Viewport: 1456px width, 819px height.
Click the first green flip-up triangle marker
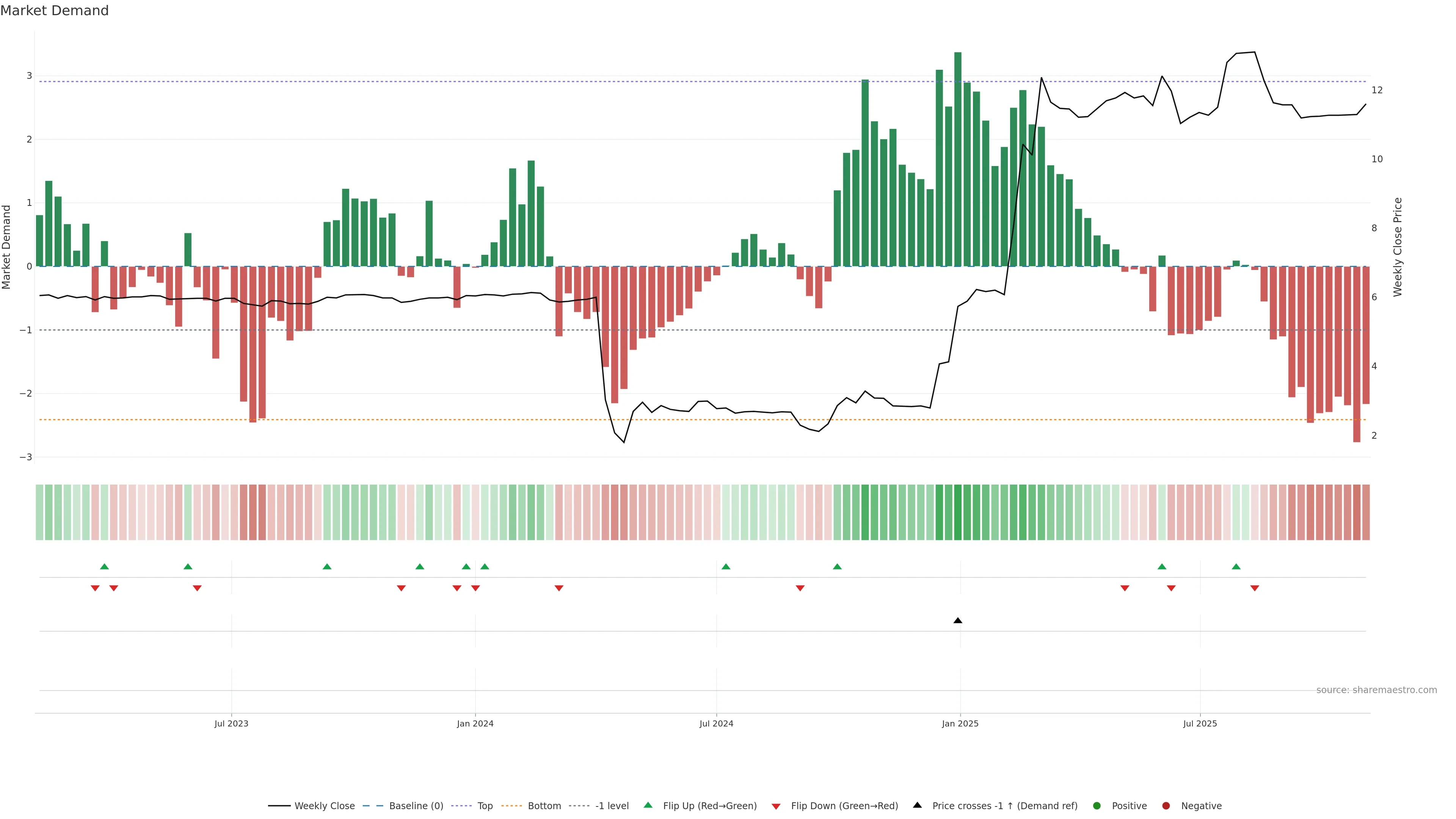[104, 566]
